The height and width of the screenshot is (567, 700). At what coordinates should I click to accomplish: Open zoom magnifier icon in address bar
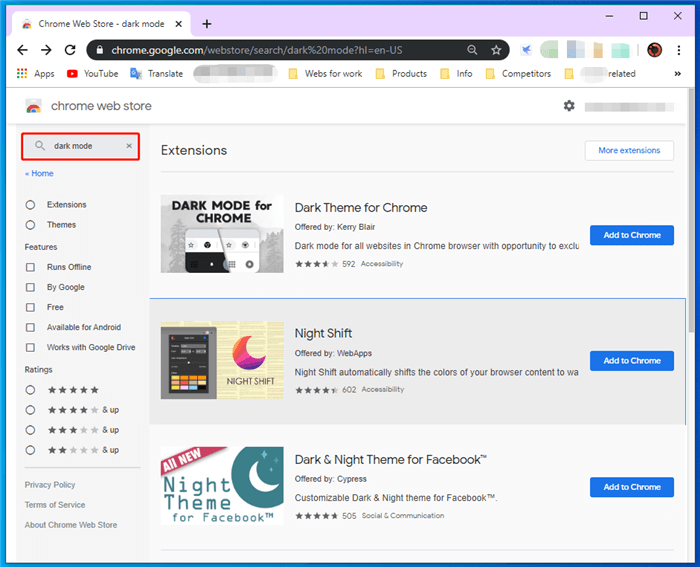tap(472, 50)
